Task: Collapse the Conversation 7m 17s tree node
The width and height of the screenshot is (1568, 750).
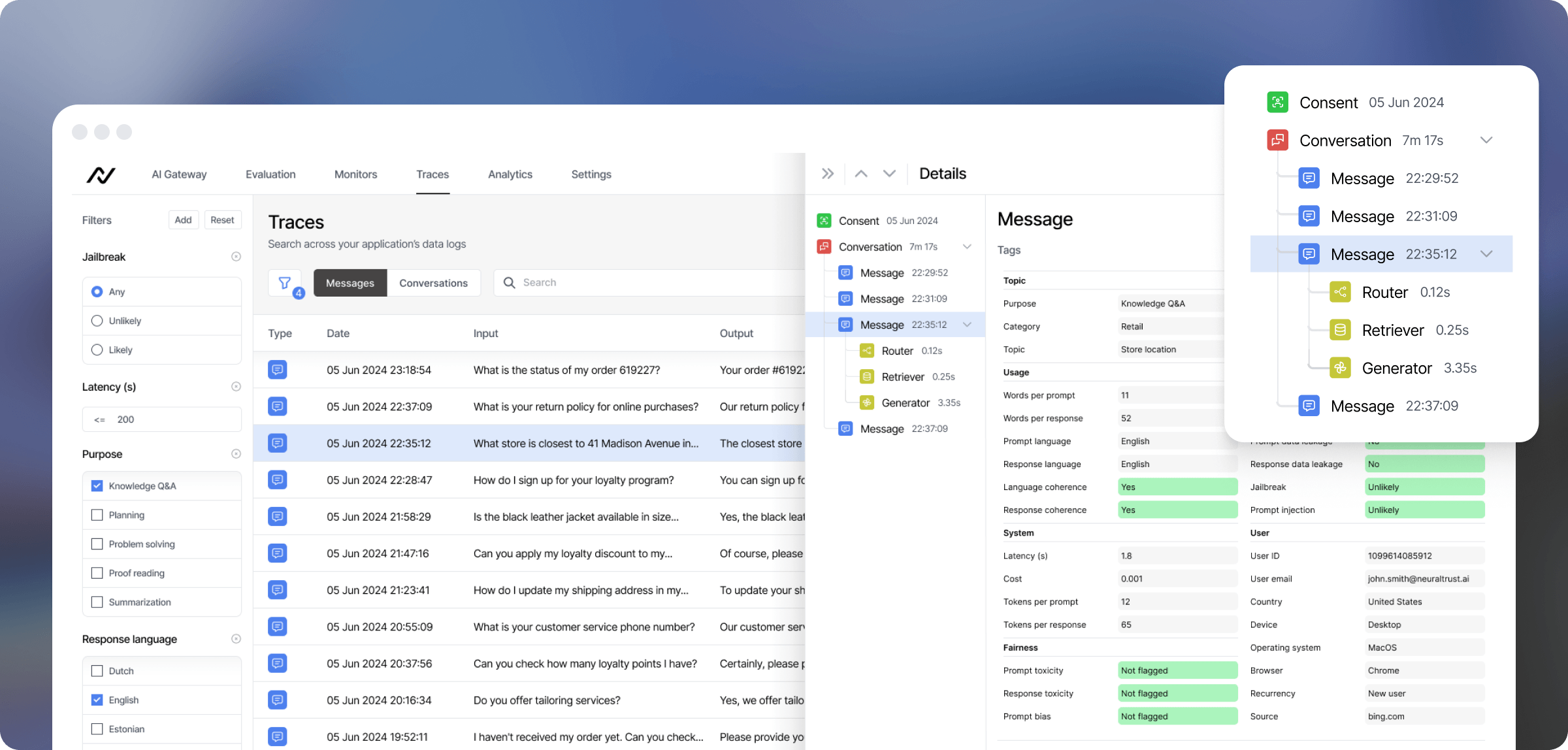Action: point(967,247)
